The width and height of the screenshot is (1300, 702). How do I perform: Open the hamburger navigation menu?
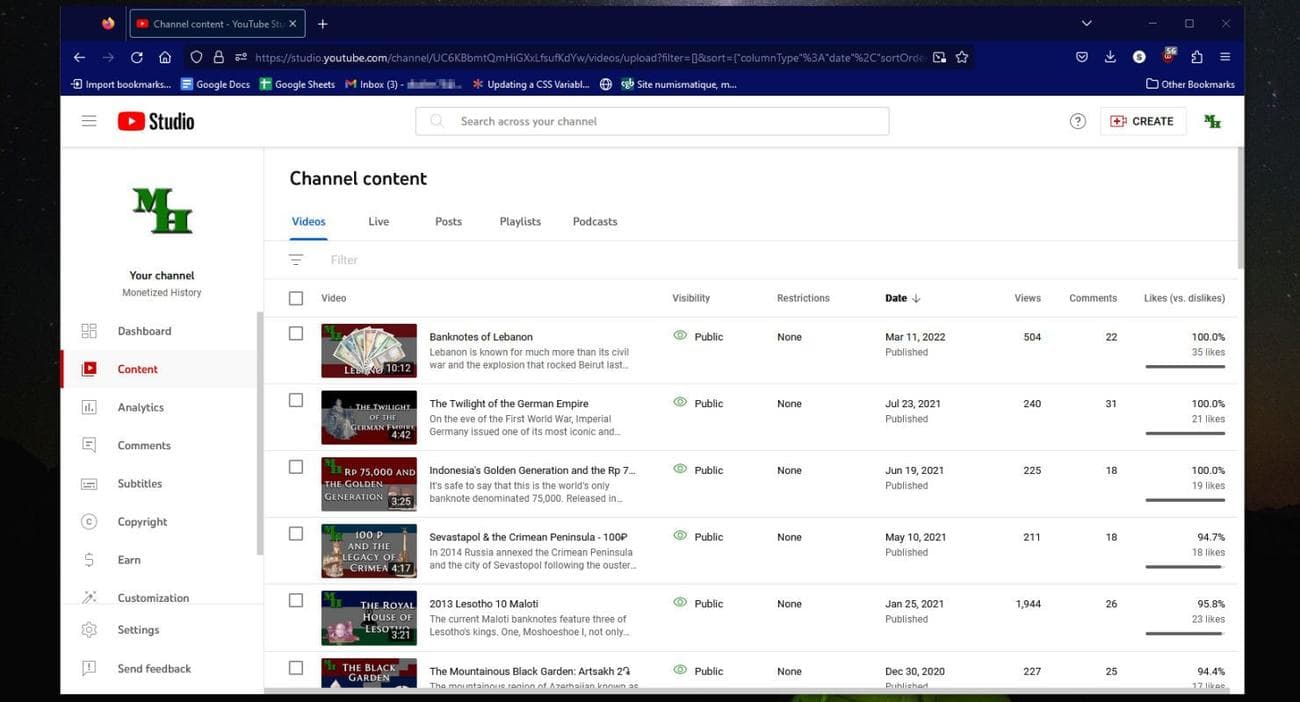click(x=89, y=121)
